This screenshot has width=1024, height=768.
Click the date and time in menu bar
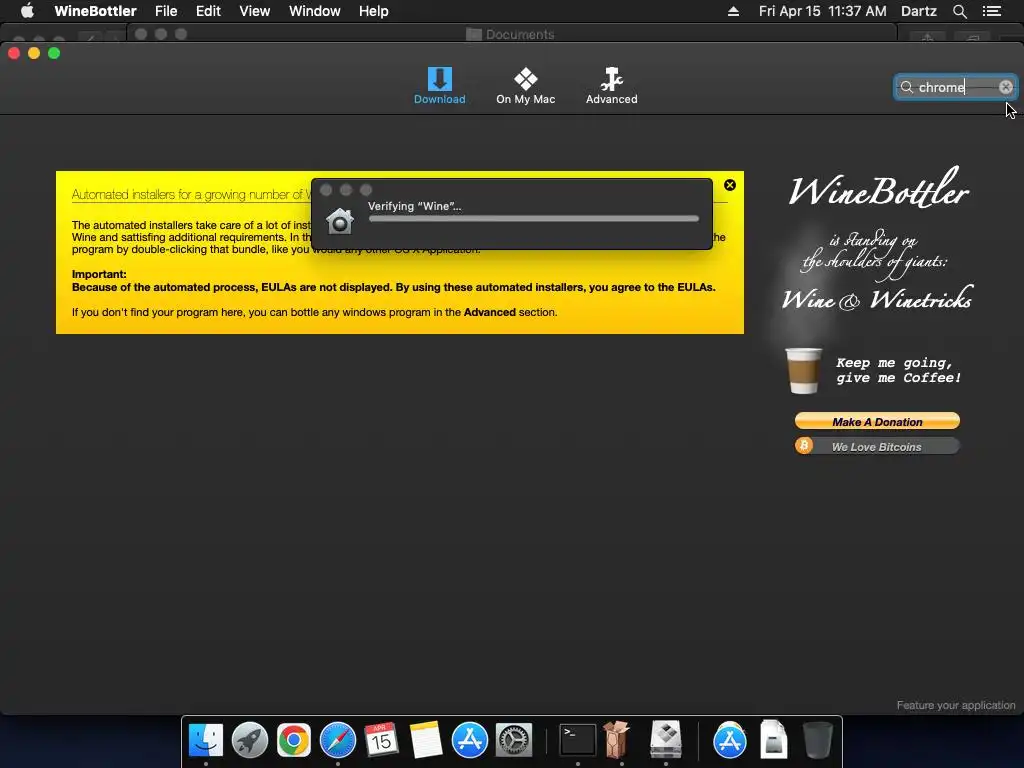[822, 11]
